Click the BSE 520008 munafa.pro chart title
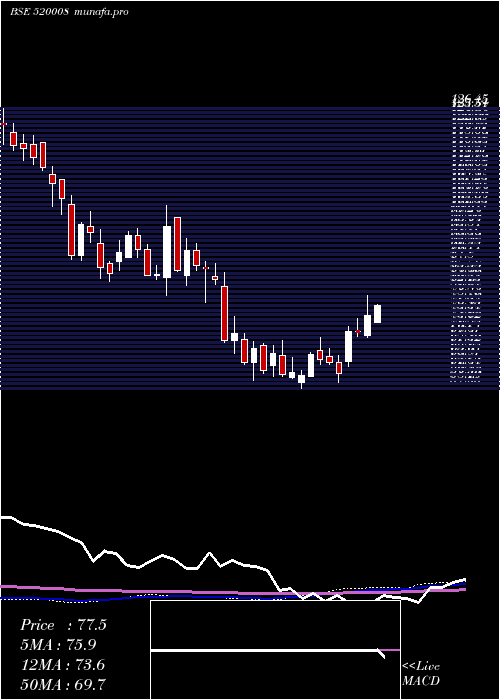This screenshot has height=700, width=500. (69, 12)
